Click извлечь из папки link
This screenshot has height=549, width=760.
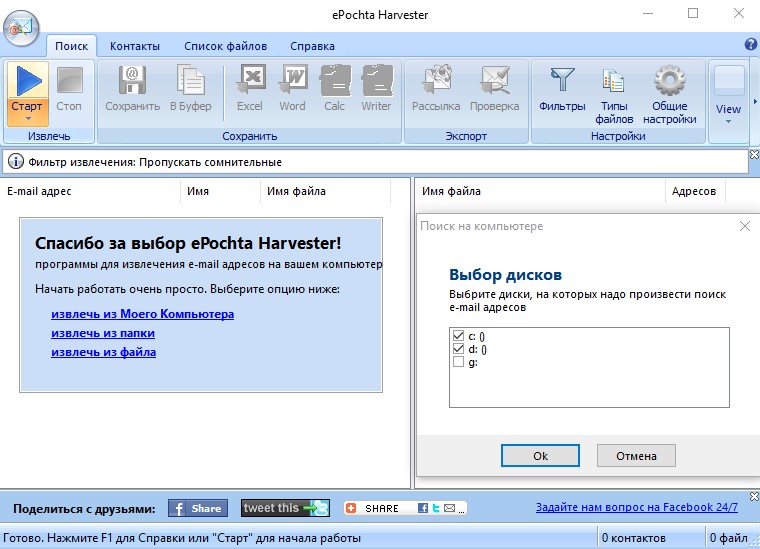[x=103, y=333]
